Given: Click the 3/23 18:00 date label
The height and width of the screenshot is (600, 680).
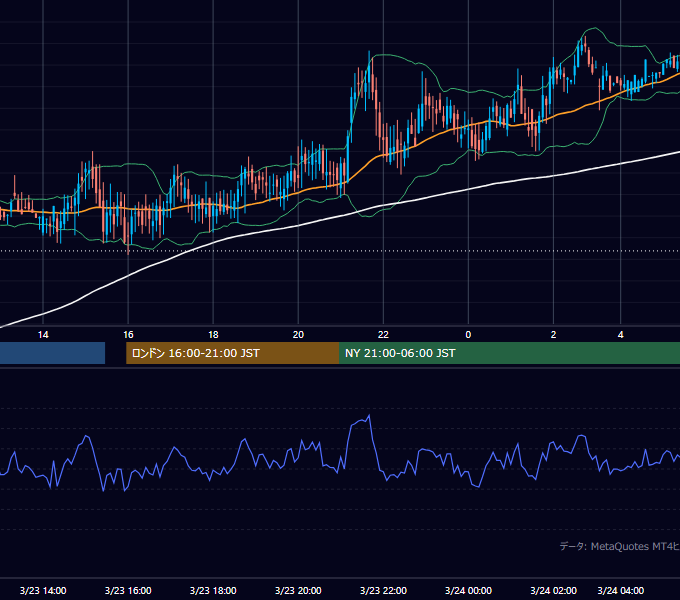Looking at the screenshot, I should point(213,590).
